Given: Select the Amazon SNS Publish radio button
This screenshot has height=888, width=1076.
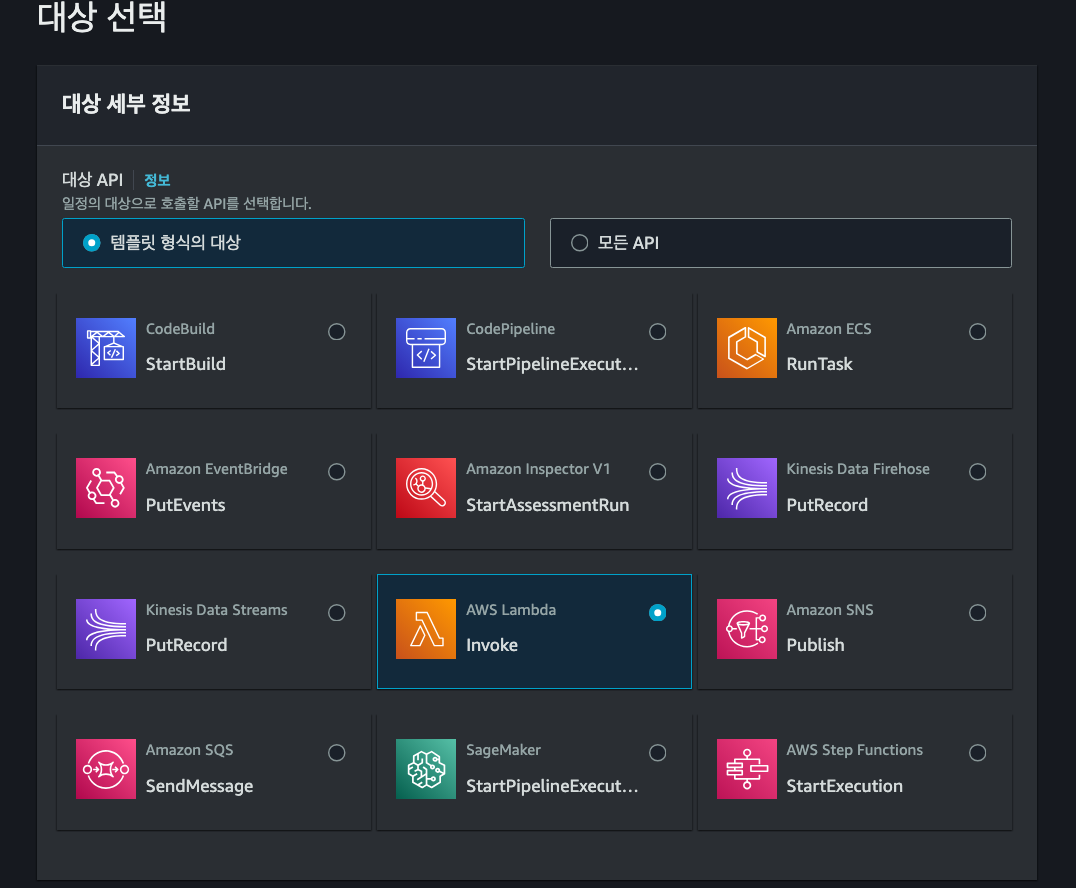Looking at the screenshot, I should coord(977,612).
